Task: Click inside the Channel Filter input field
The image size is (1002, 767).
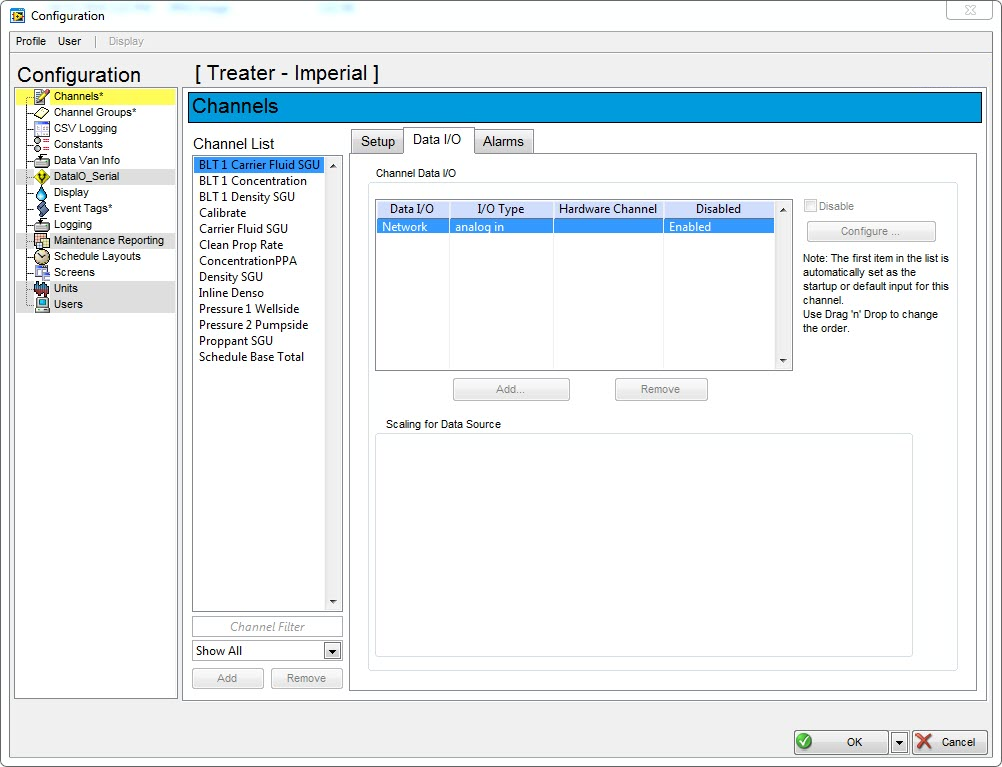Action: [267, 625]
